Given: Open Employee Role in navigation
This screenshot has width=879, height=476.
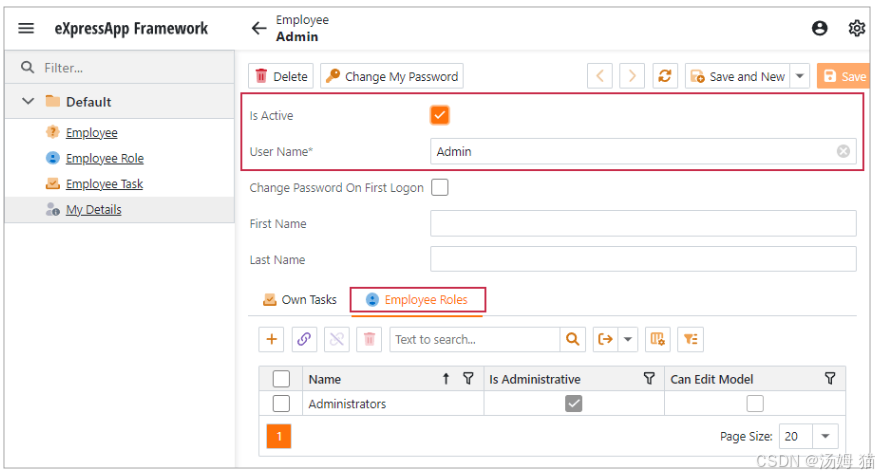Looking at the screenshot, I should coord(104,159).
